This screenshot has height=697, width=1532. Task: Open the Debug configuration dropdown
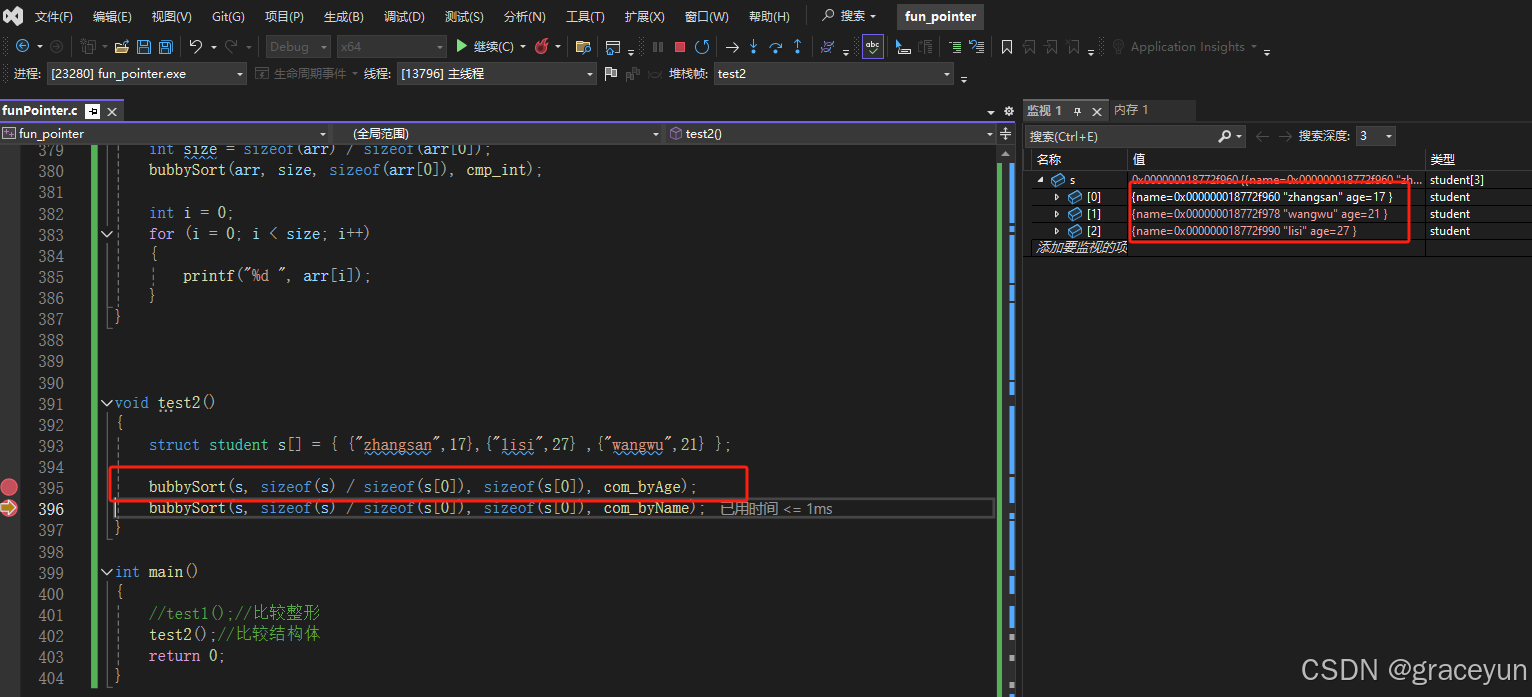pos(298,46)
